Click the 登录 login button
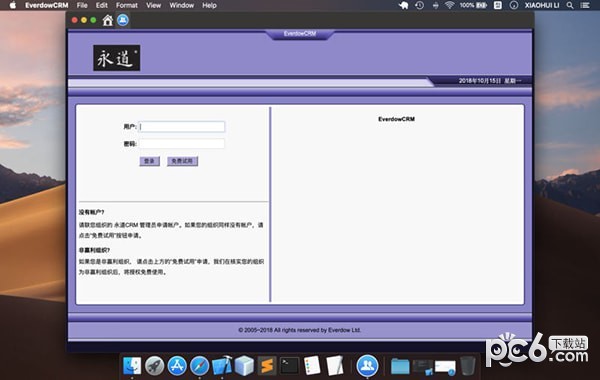This screenshot has height=380, width=600. tap(150, 161)
